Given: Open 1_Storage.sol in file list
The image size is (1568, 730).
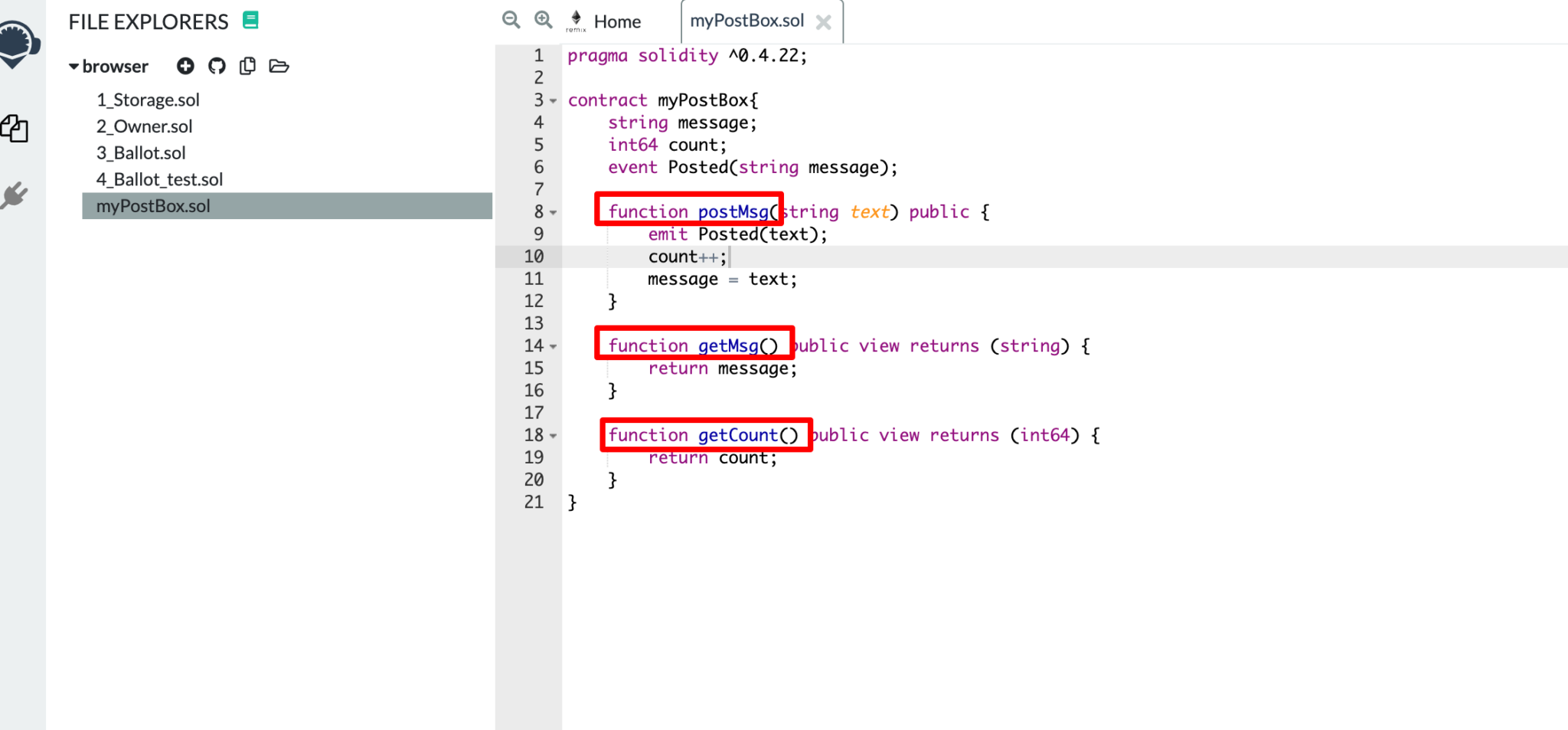Looking at the screenshot, I should click(148, 100).
